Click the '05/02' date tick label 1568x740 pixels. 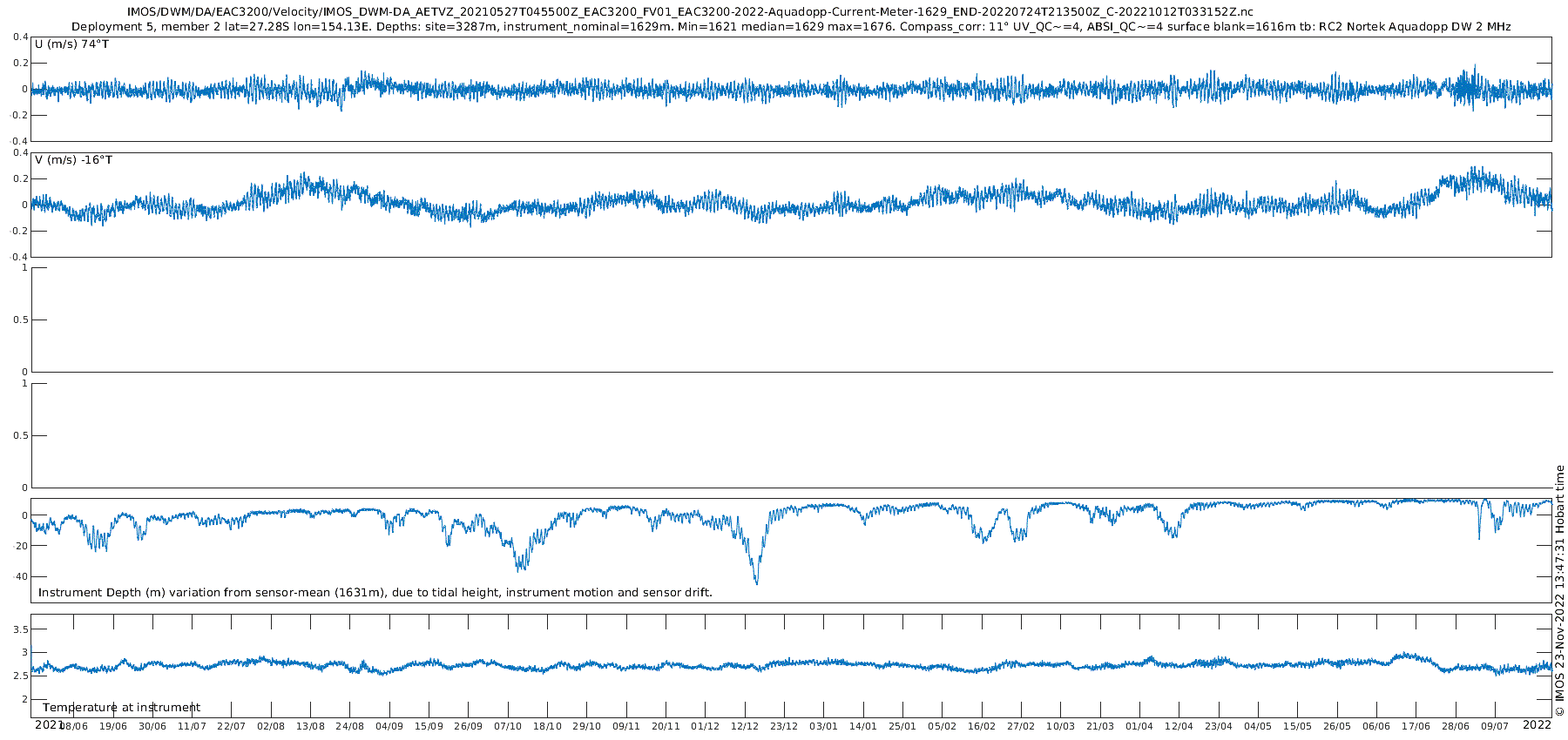(x=943, y=726)
